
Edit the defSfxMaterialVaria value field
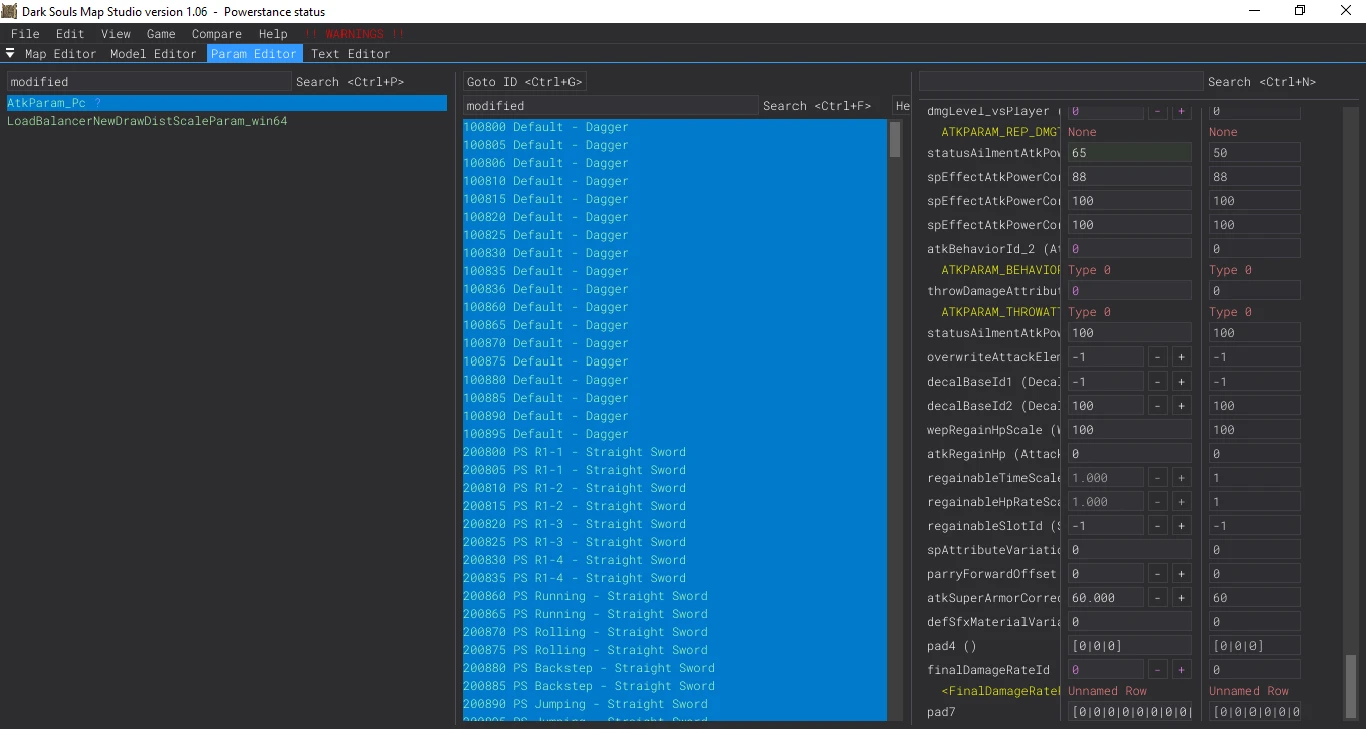point(1130,622)
